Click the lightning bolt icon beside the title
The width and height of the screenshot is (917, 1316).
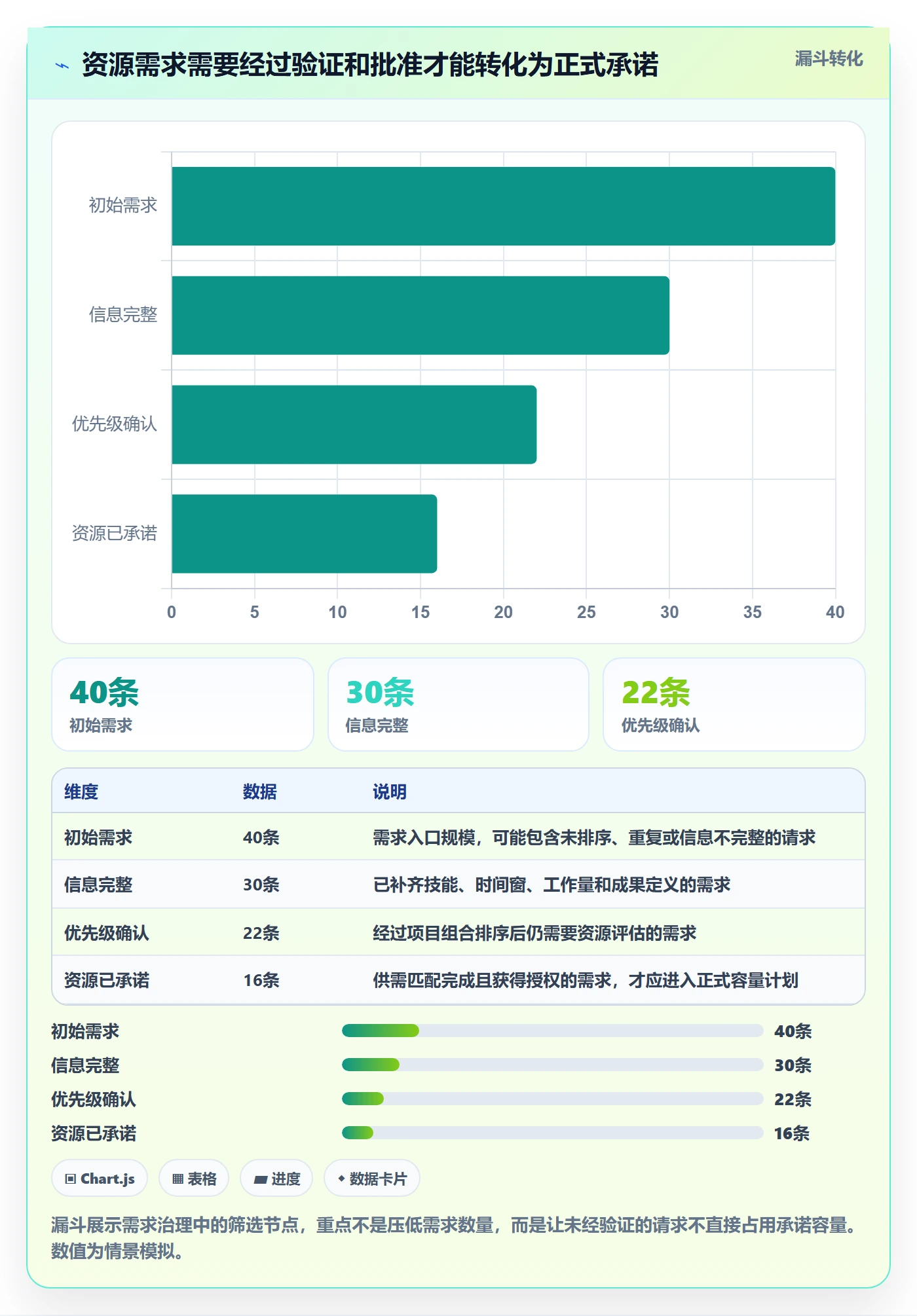pos(62,65)
